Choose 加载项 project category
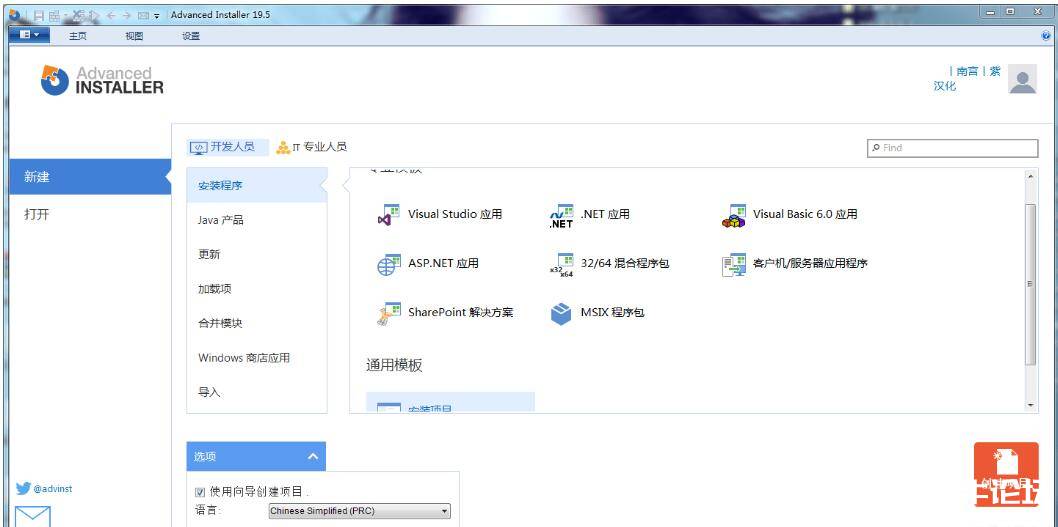Screen dimensions: 1058x527 coord(256,289)
